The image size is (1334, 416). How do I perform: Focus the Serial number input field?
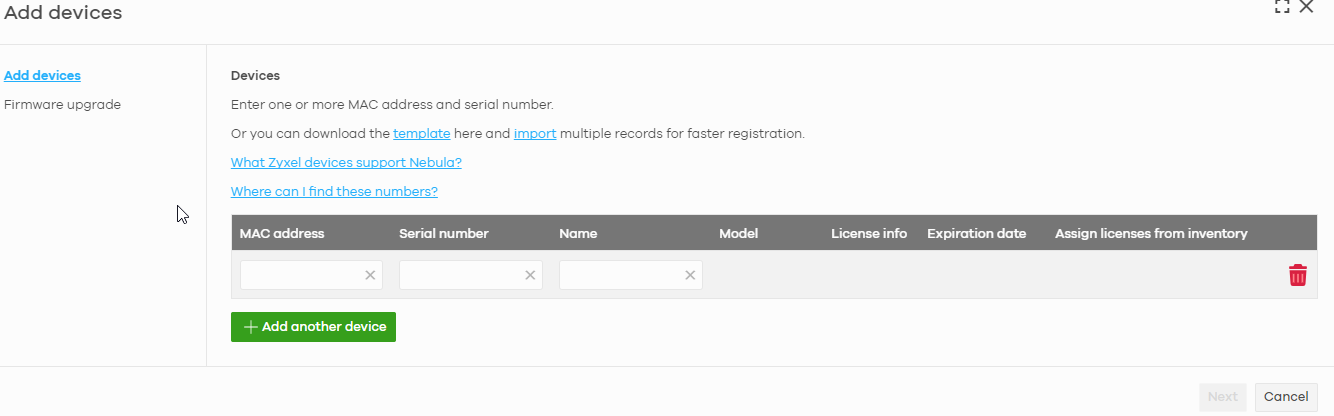[460, 275]
